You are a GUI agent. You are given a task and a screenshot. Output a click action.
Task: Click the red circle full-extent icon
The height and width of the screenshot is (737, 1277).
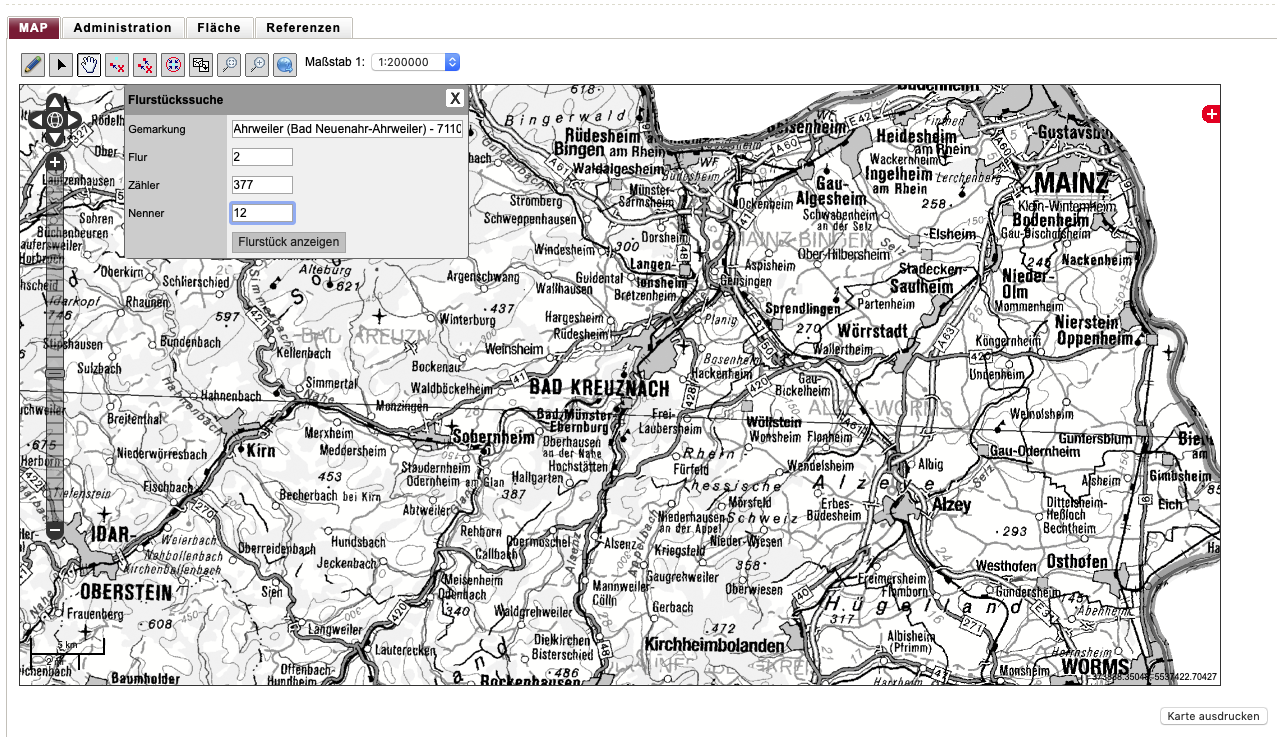point(173,65)
